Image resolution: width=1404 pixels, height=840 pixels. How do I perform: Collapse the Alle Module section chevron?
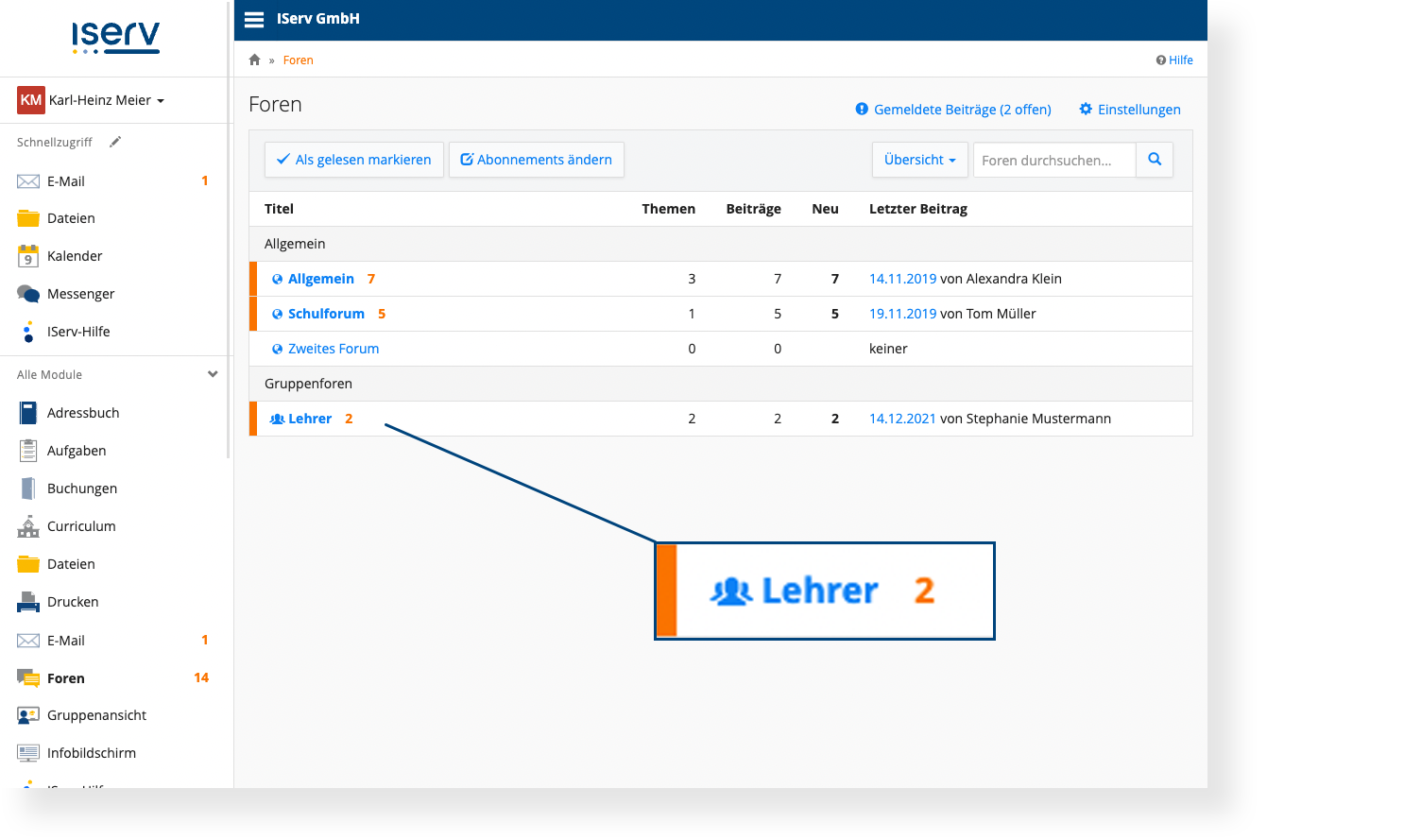point(213,374)
